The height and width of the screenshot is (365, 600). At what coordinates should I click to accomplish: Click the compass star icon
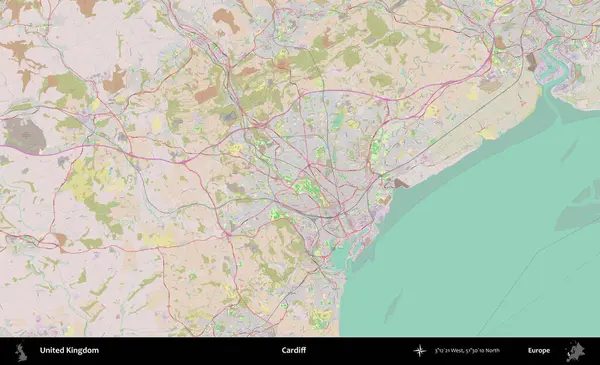(x=420, y=350)
